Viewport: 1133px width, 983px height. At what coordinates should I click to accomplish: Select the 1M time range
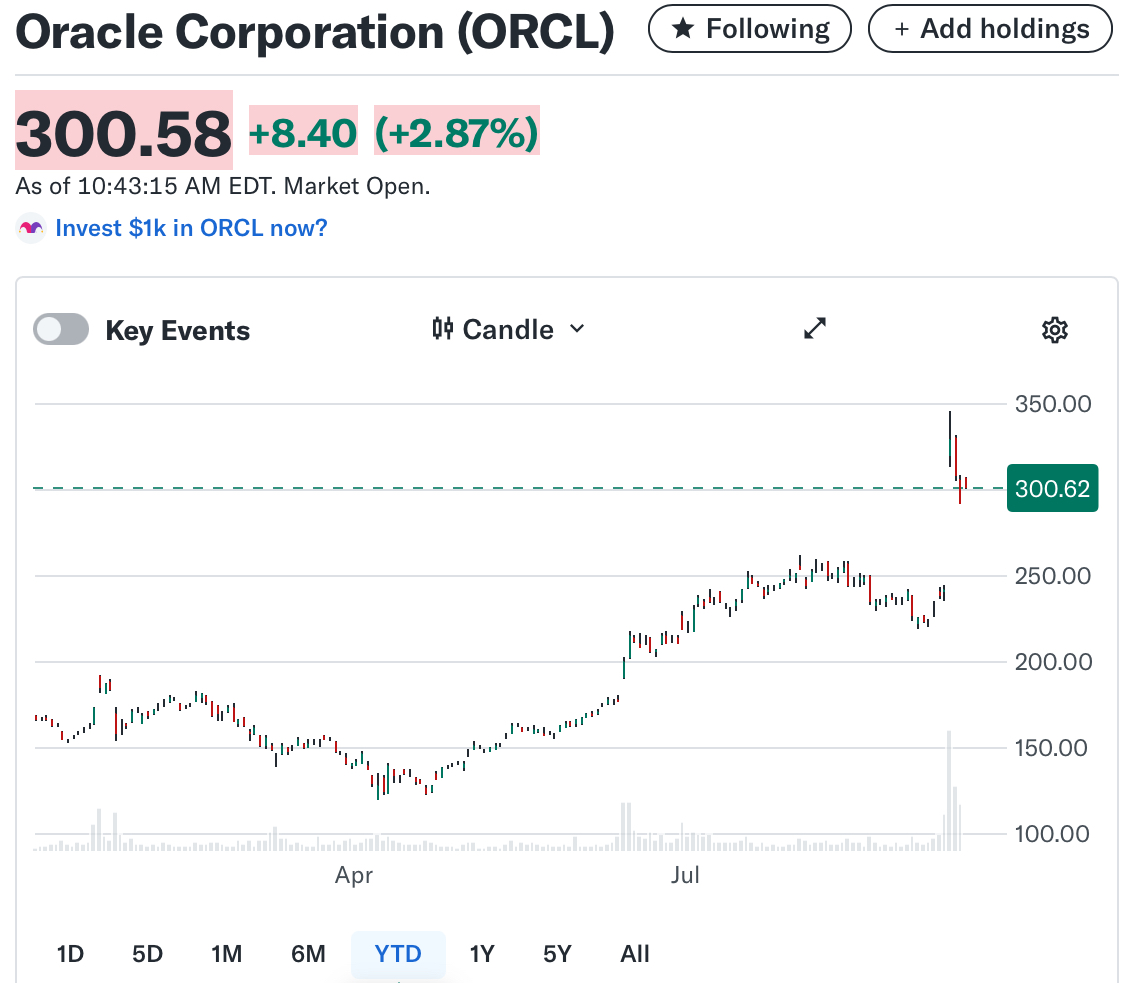point(226,954)
